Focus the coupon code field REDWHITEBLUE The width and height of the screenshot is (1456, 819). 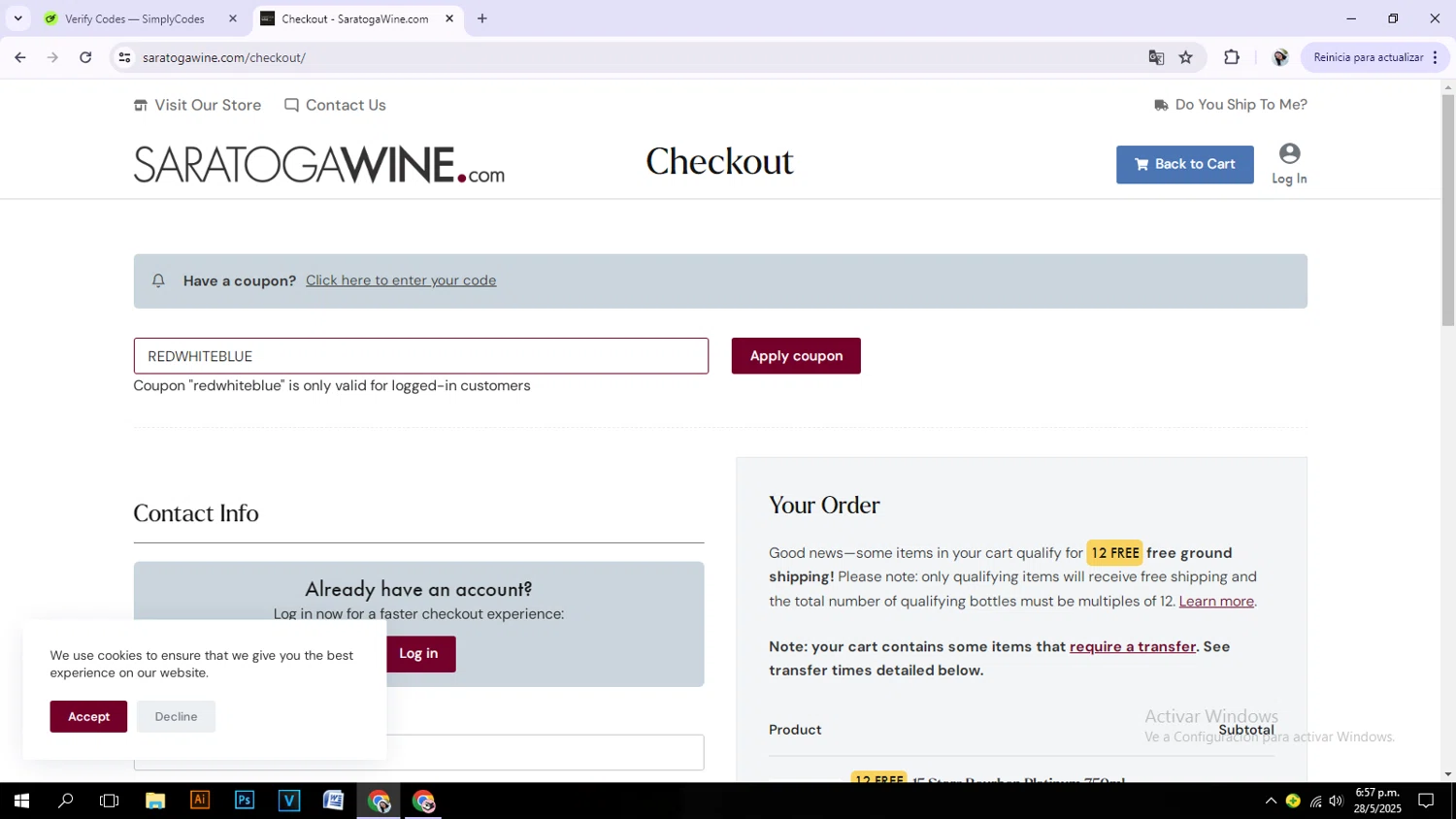point(420,356)
